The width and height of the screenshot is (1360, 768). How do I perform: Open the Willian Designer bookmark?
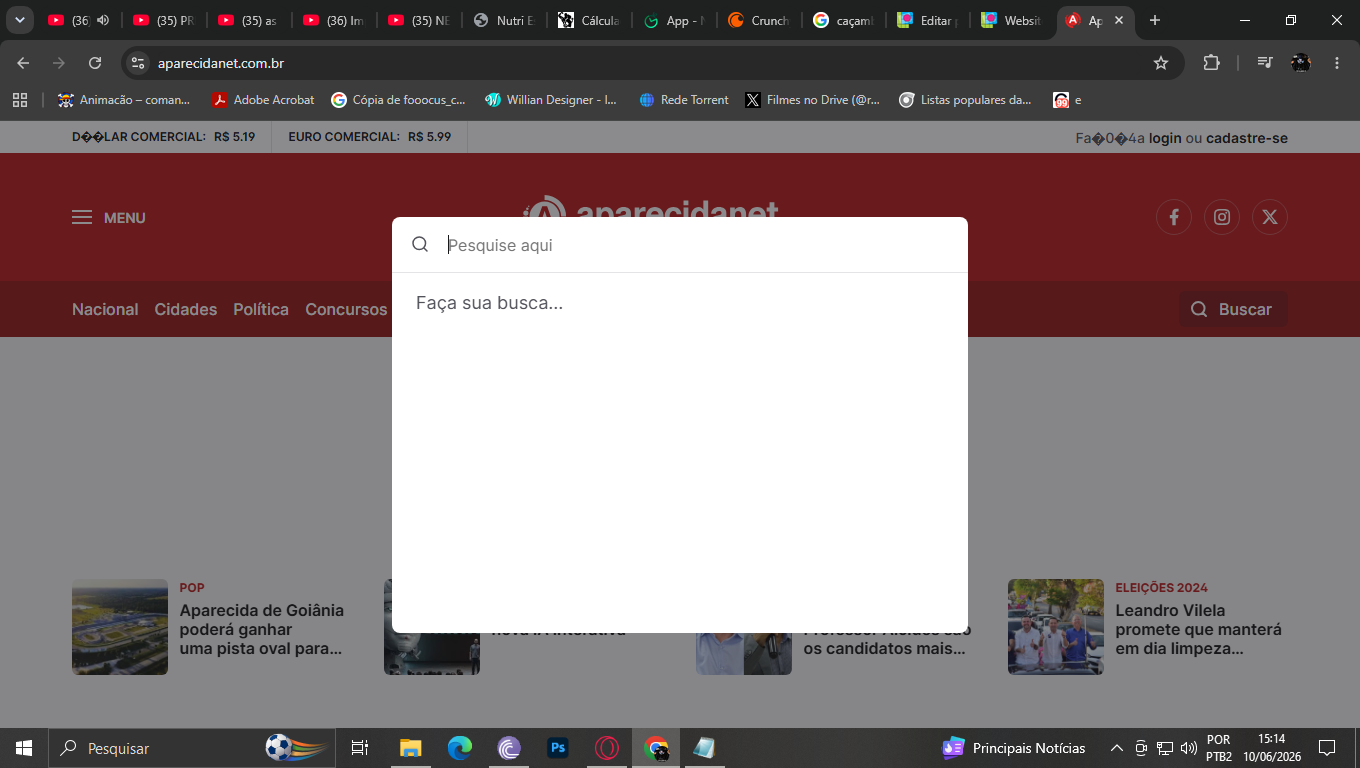[551, 100]
